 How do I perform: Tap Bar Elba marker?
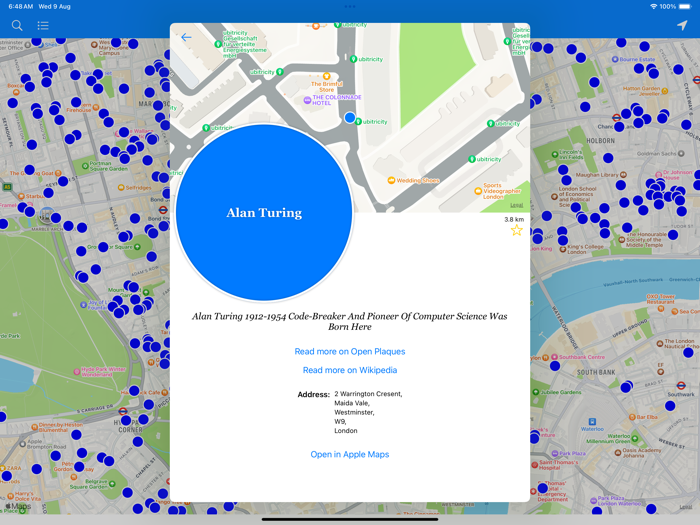coord(632,417)
